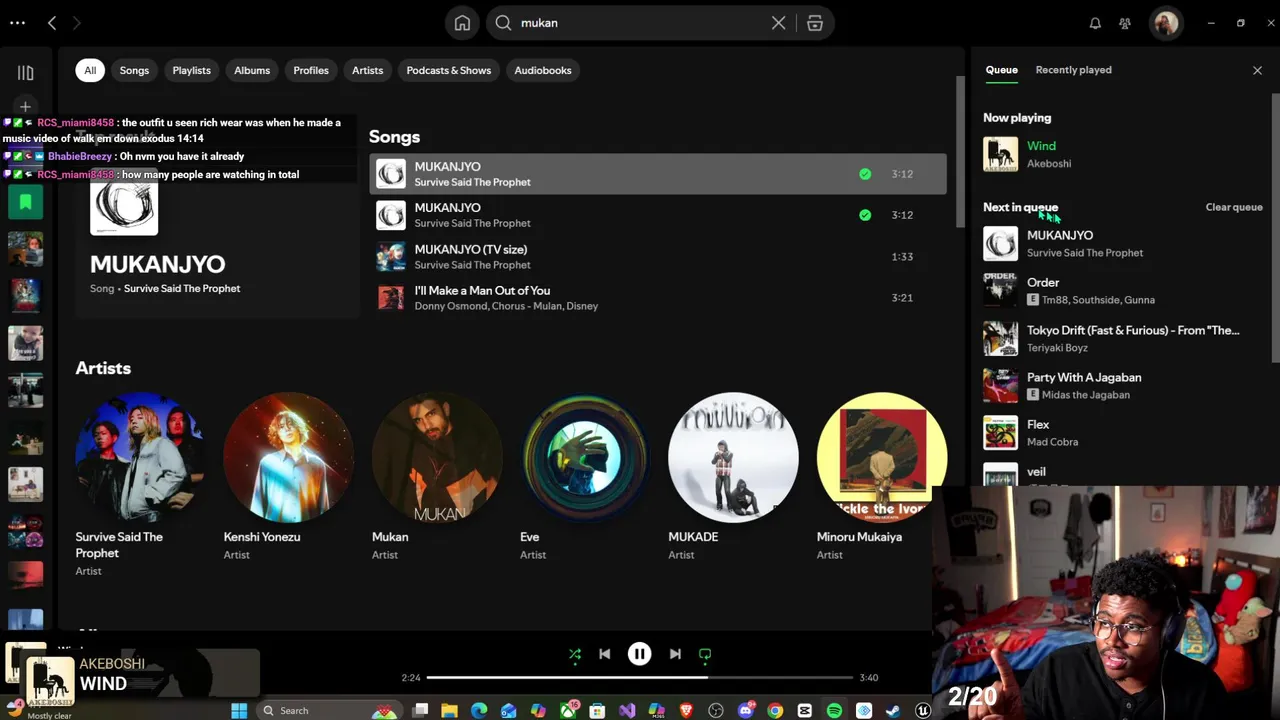Open Minoru Mukaiya artist card
Viewport: 1280px width, 720px height.
pyautogui.click(x=881, y=476)
